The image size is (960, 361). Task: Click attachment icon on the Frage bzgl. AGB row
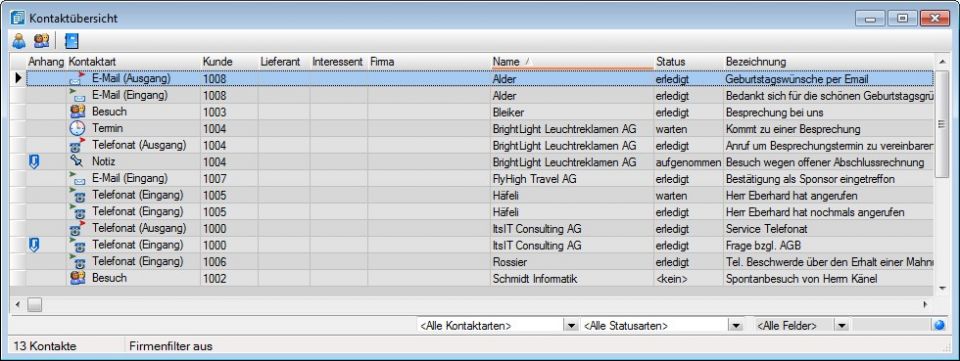(34, 245)
